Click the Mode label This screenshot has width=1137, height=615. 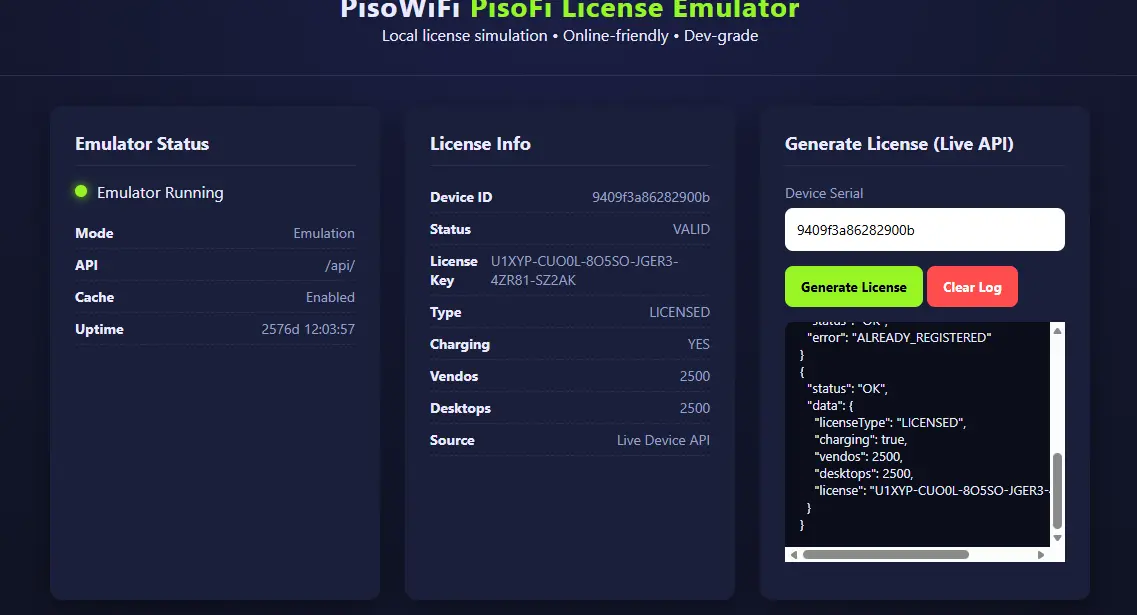(x=94, y=234)
